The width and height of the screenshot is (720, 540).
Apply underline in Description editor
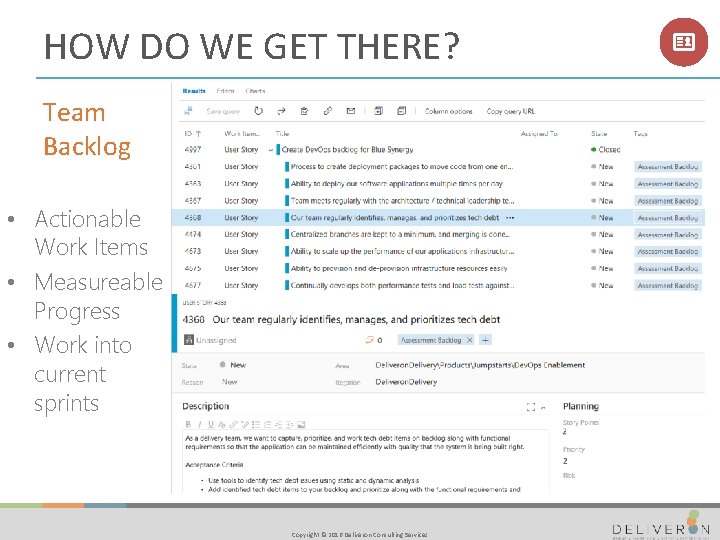(x=210, y=424)
